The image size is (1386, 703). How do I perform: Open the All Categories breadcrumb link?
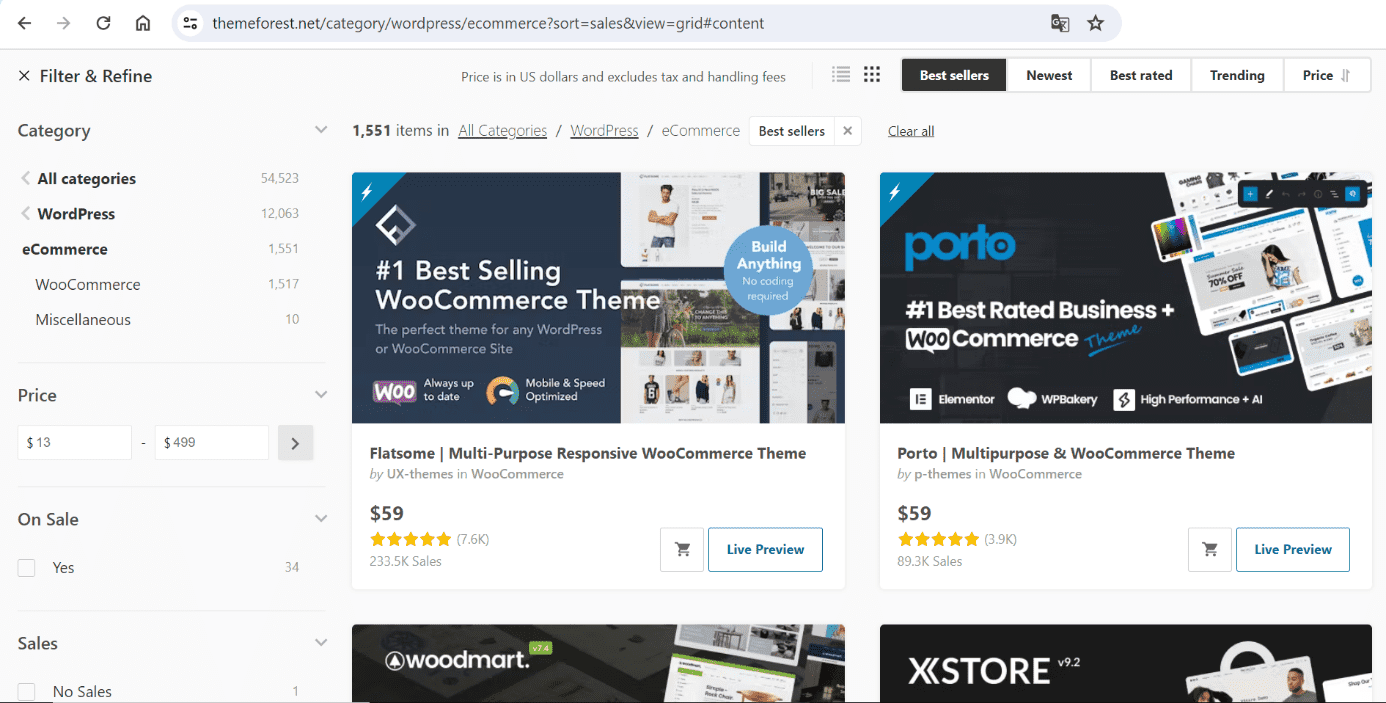[503, 131]
